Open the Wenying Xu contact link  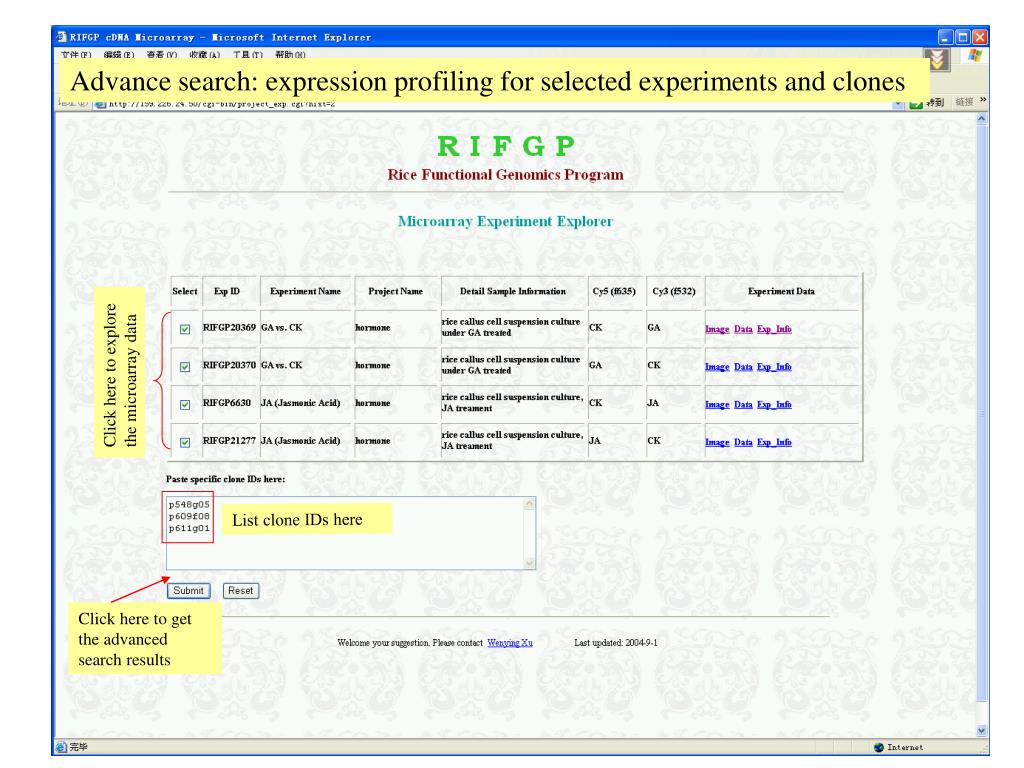(x=510, y=643)
